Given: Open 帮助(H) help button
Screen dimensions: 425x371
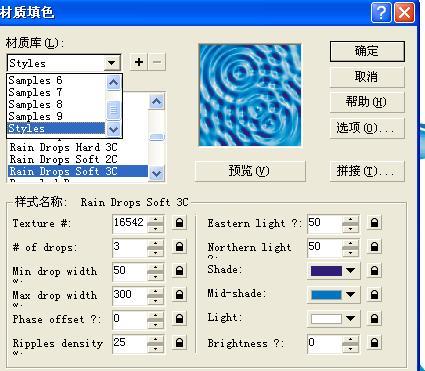Looking at the screenshot, I should click(367, 102).
